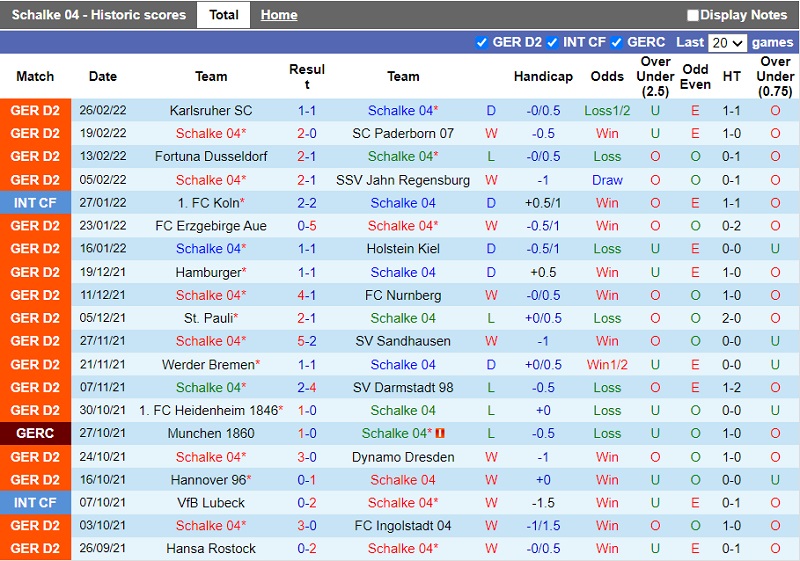The width and height of the screenshot is (800, 561).
Task: Select Fortuna Dusseldorf team link
Action: tap(211, 157)
